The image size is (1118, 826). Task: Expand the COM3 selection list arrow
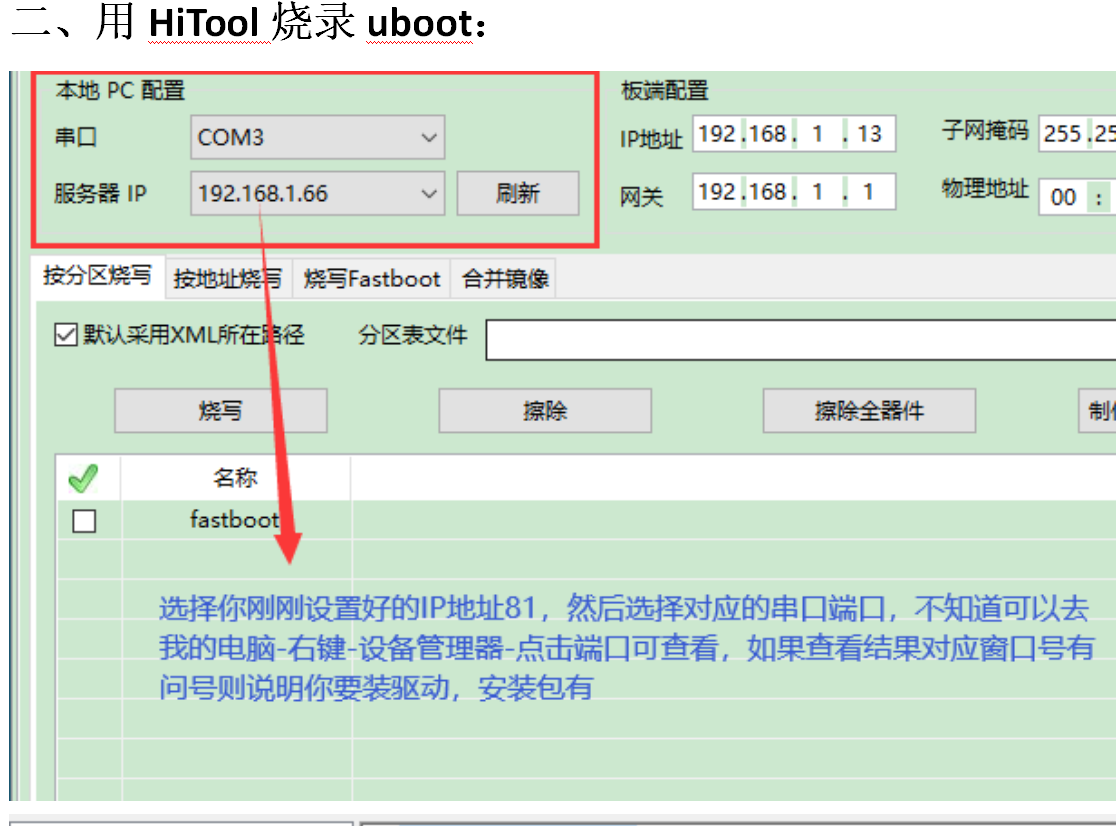[429, 137]
